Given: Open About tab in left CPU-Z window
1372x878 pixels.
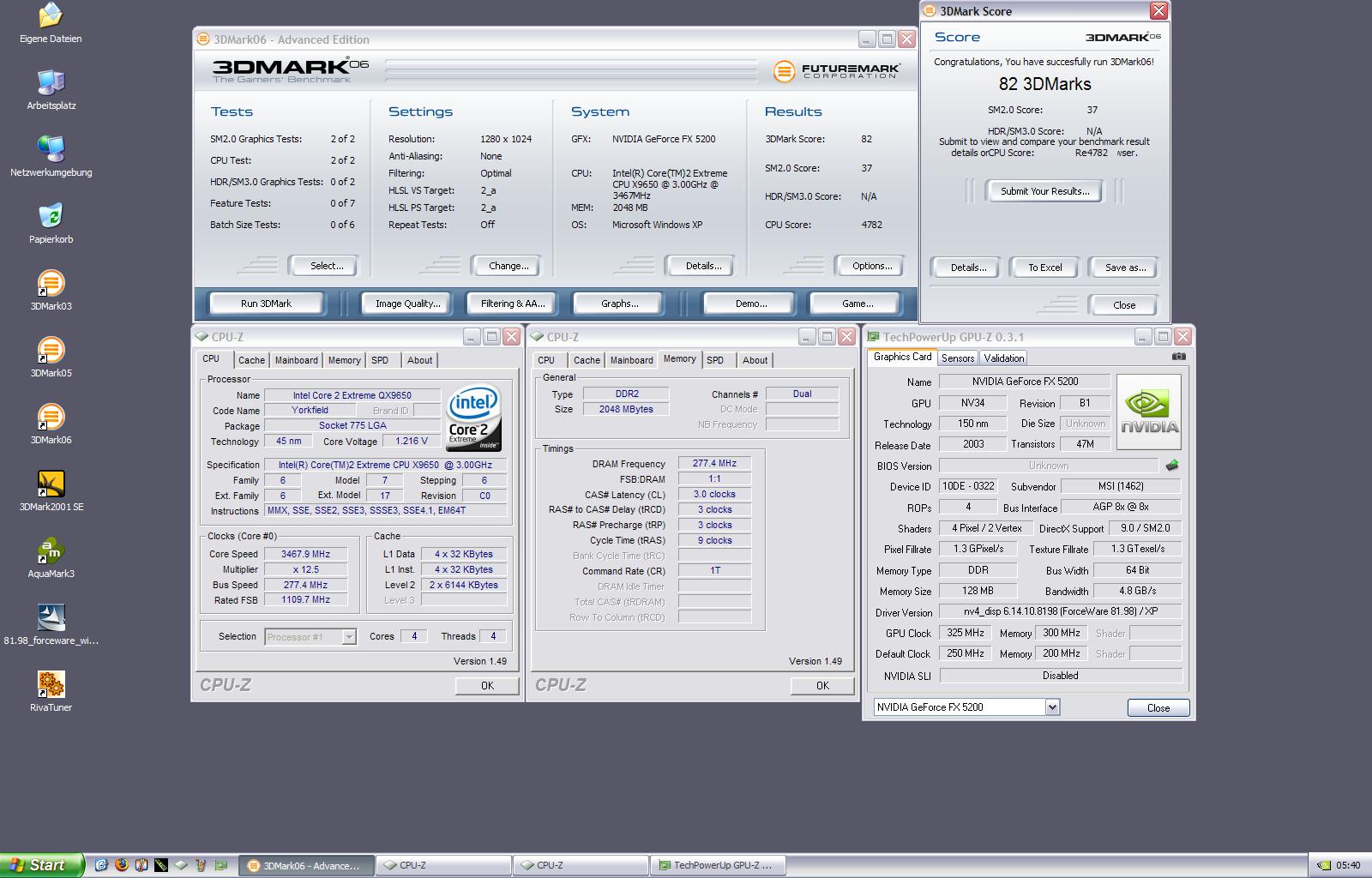Looking at the screenshot, I should point(419,360).
